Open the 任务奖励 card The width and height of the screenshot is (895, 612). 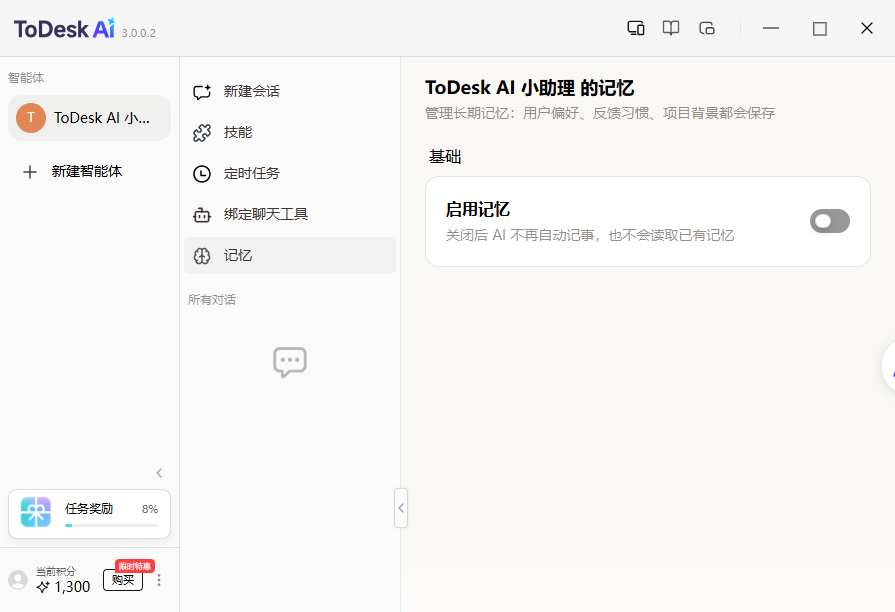coord(90,514)
